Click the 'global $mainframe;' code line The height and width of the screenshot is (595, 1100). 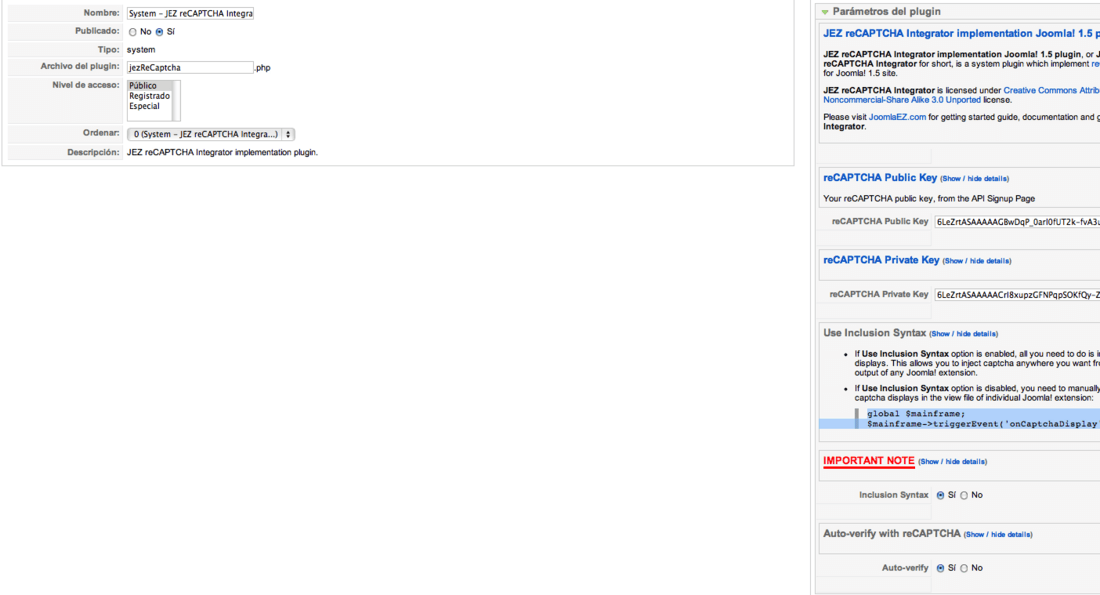[x=915, y=414]
